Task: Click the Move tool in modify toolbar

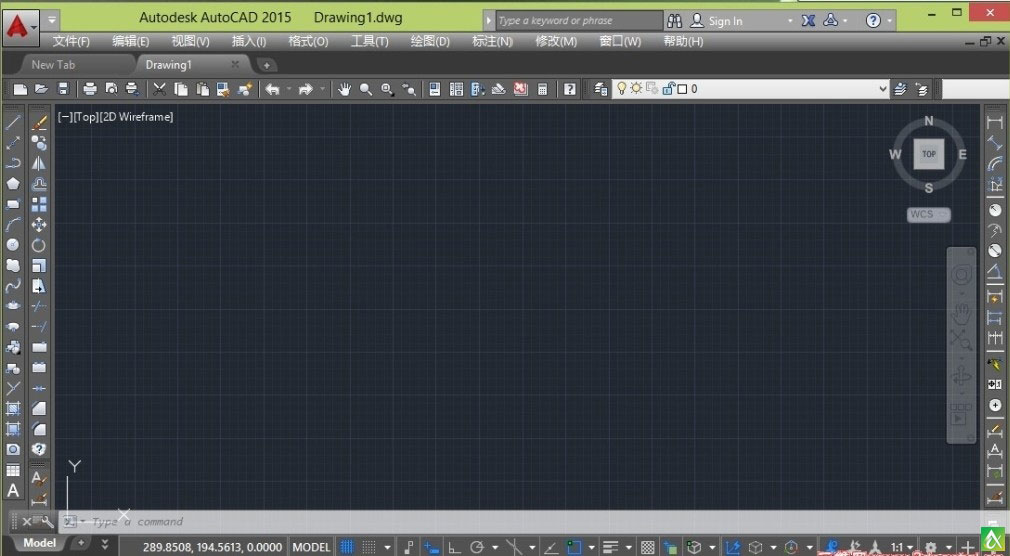Action: point(40,225)
